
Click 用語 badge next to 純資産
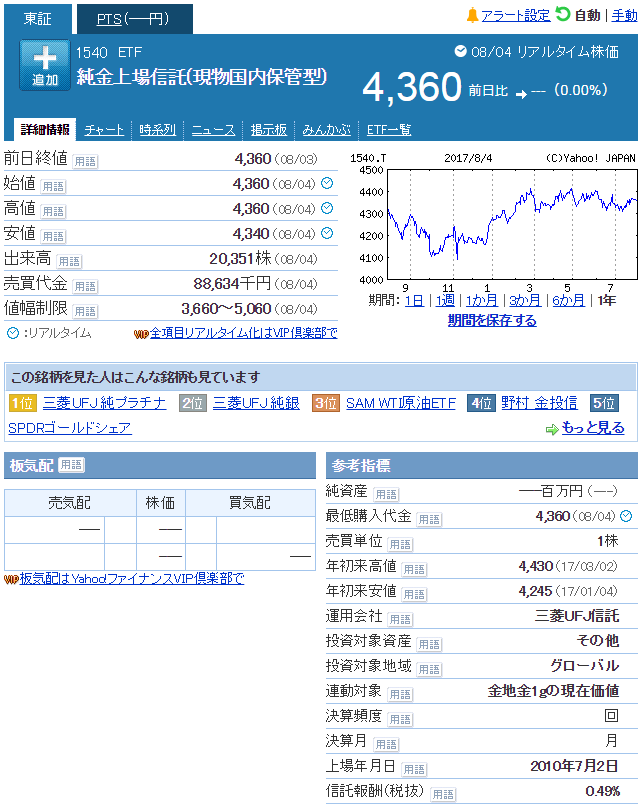click(x=386, y=494)
